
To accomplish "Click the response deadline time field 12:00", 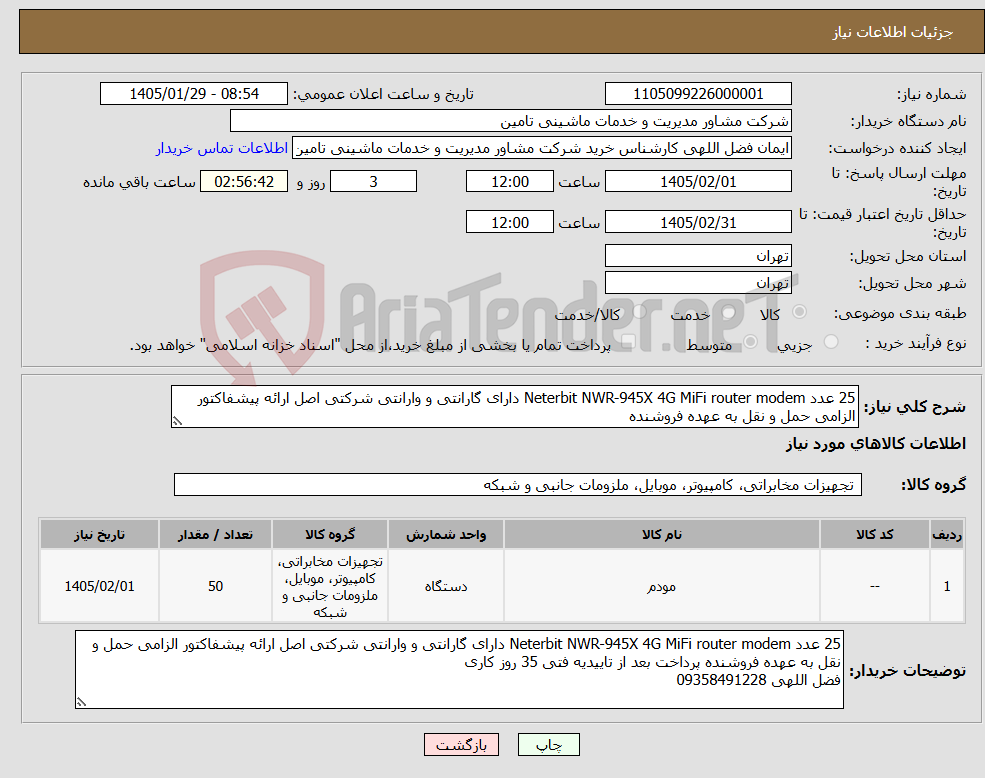I will pyautogui.click(x=509, y=182).
